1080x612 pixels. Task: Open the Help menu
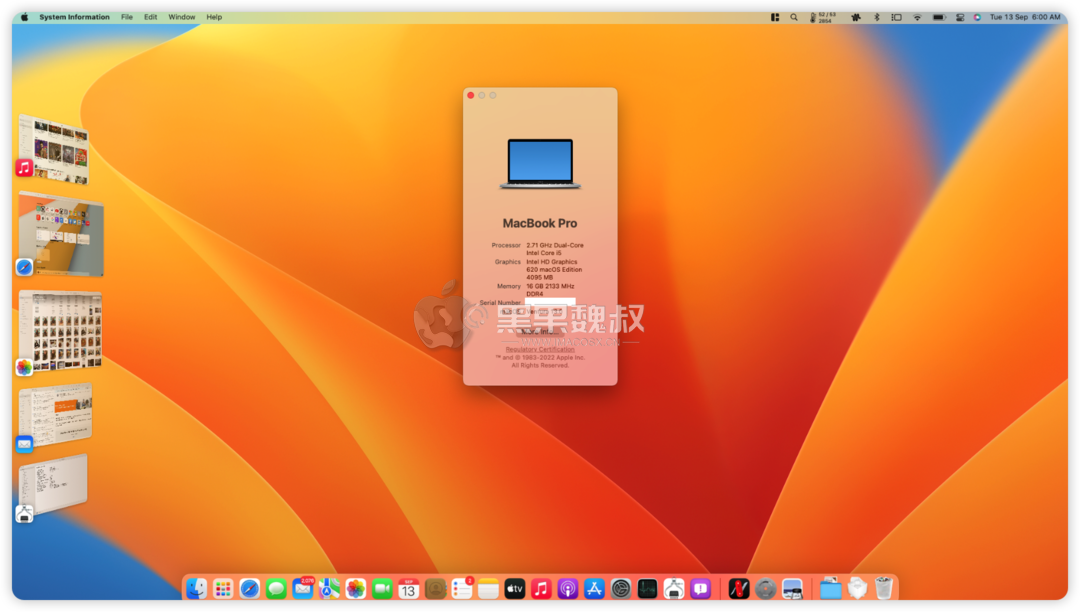tap(214, 17)
